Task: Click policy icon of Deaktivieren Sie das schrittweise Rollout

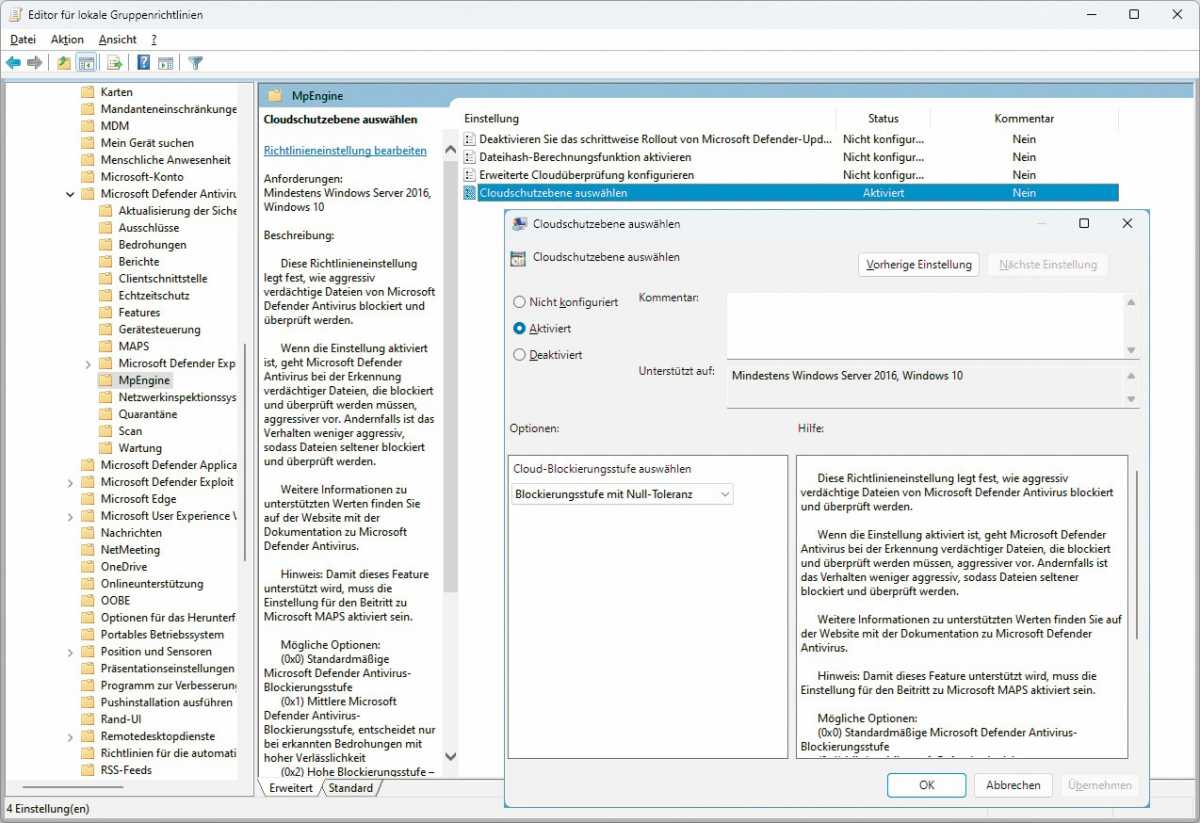Action: 470,139
